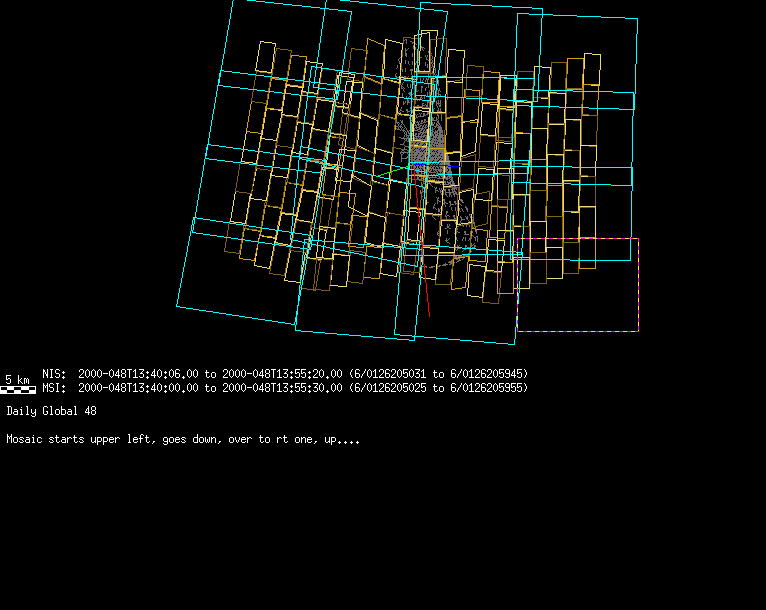The image size is (766, 610).
Task: Click the checkered 5 km scale bar
Action: tap(18, 389)
